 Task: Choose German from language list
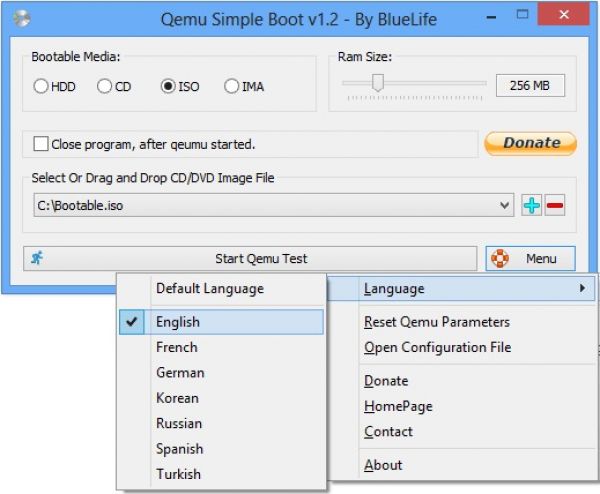coord(180,372)
